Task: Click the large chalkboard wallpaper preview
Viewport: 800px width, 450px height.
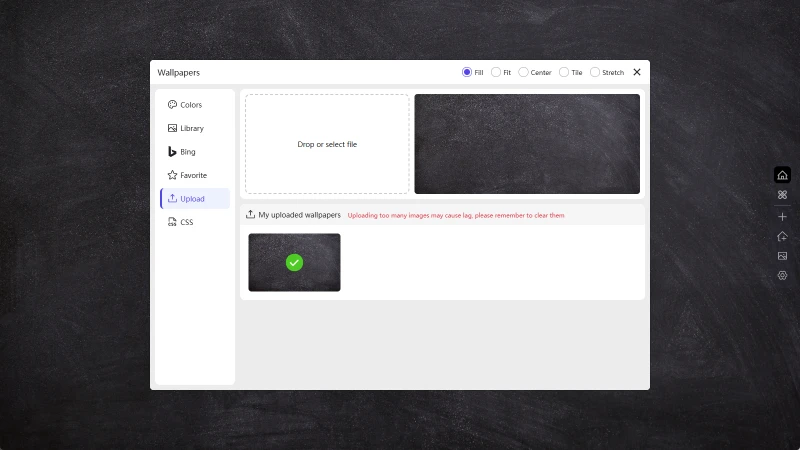Action: (x=527, y=144)
